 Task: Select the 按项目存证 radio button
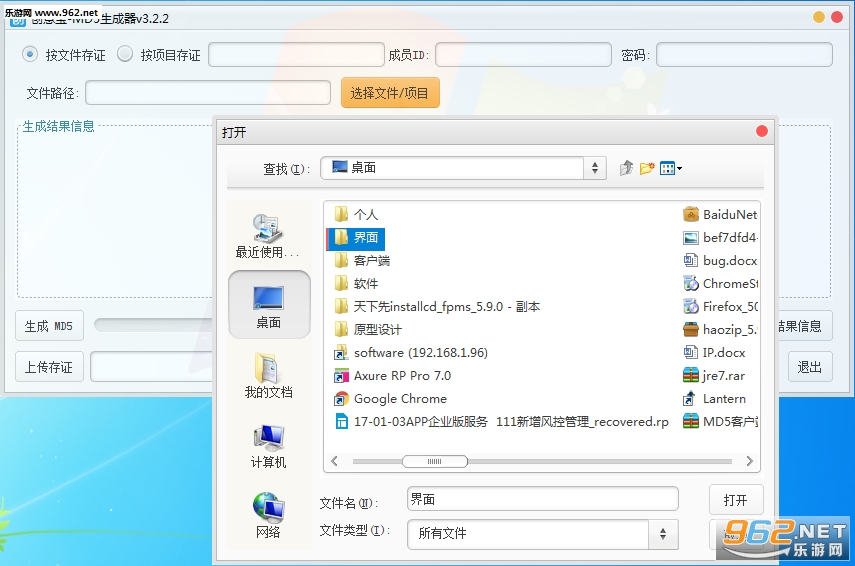[x=125, y=54]
